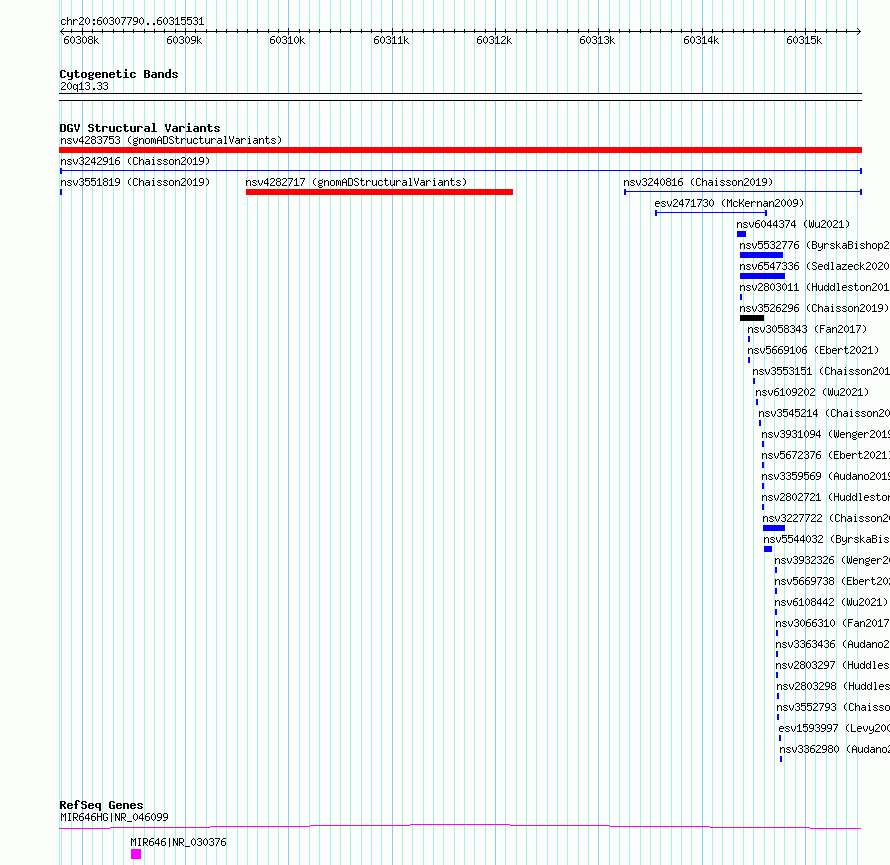Viewport: 890px width, 865px height.
Task: Open the nsv3058343 (Fan2017) label
Action: click(x=807, y=329)
